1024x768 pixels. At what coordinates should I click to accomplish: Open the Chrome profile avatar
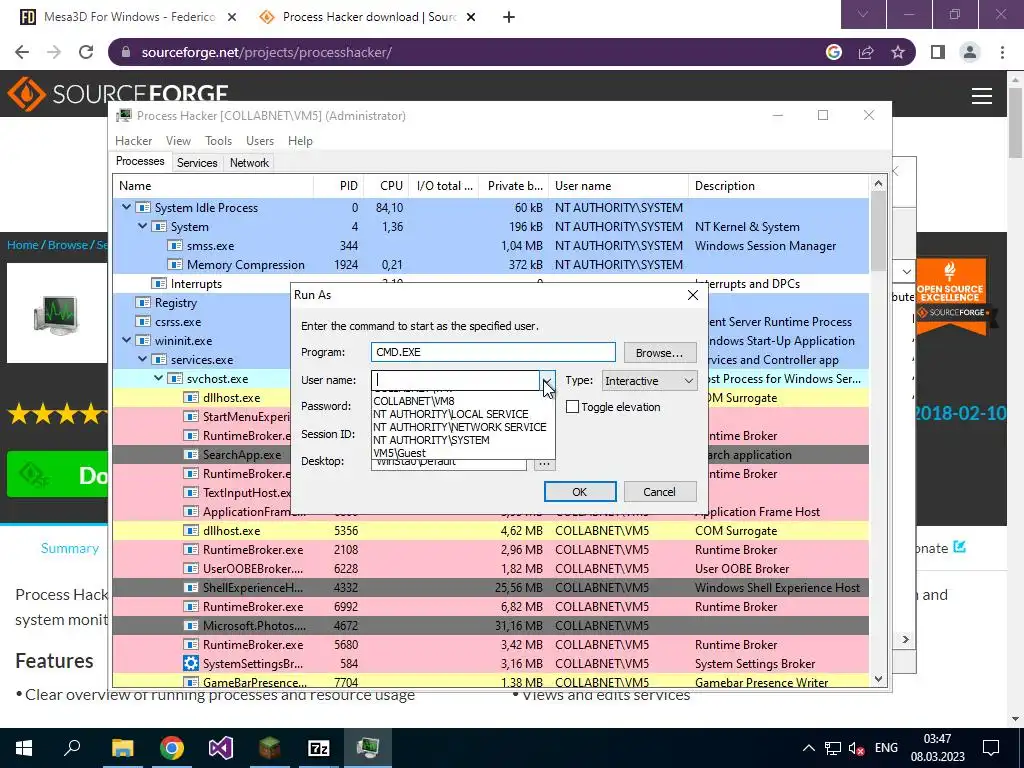point(970,52)
